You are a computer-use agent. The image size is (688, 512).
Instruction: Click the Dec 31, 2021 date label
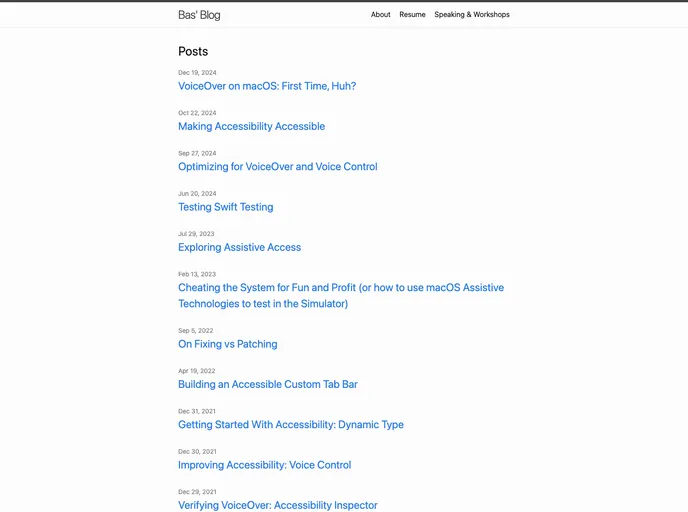coord(197,411)
